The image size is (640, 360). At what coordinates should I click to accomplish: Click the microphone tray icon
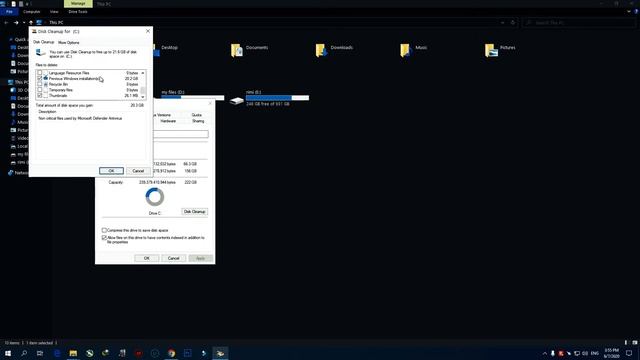553,353
